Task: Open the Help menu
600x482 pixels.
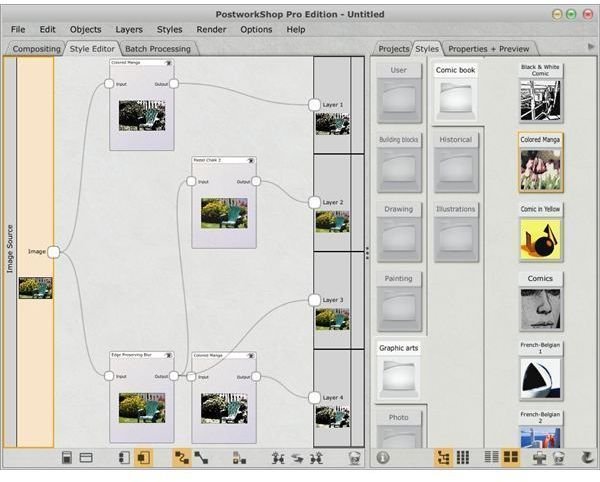Action: [x=296, y=29]
